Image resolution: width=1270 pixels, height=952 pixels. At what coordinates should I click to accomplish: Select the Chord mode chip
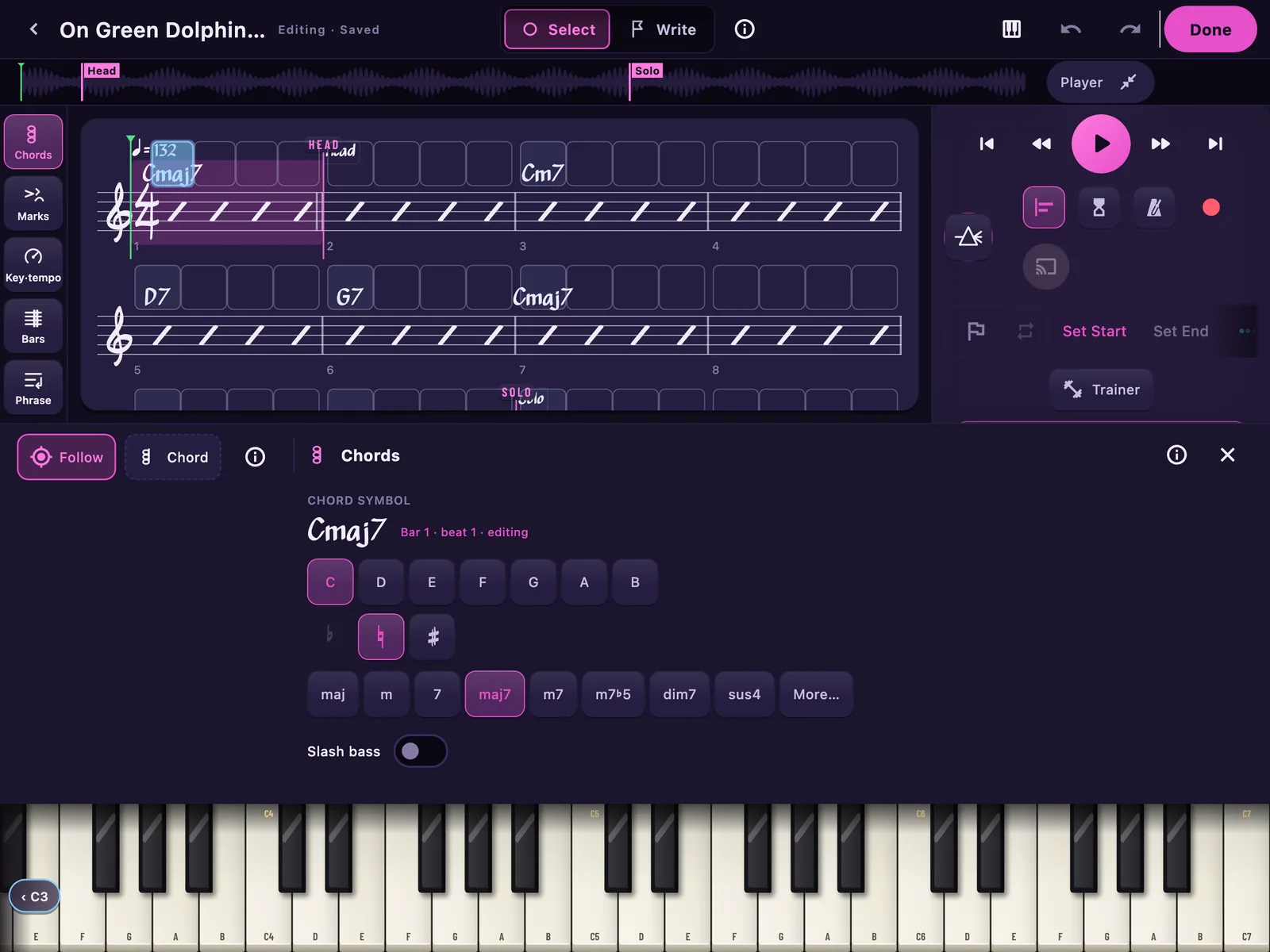tap(173, 457)
